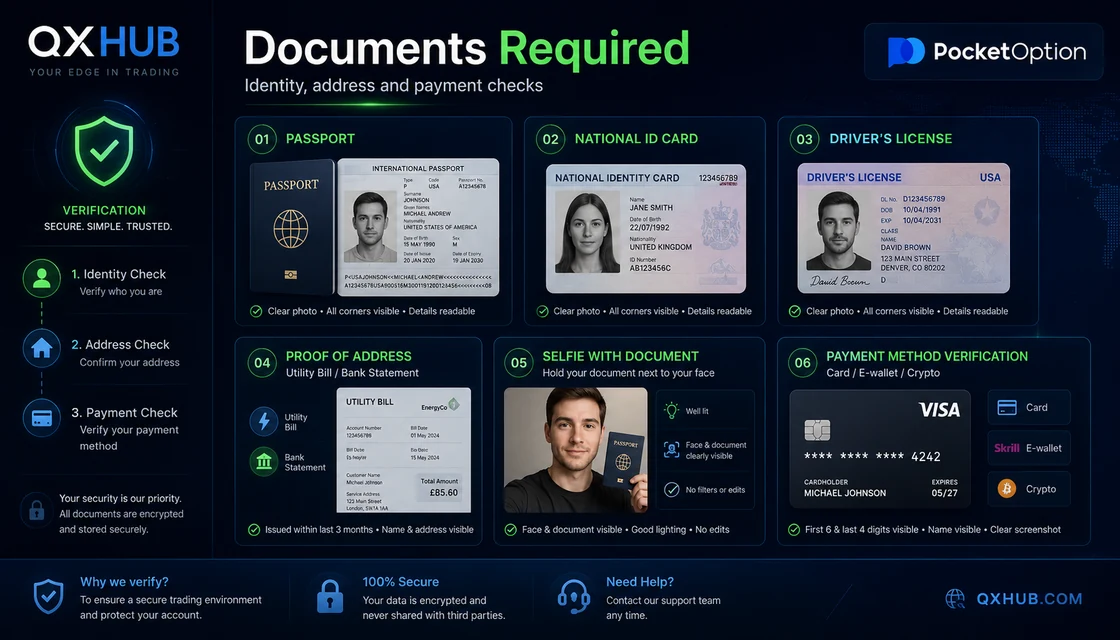Click the selfie photo holding passport

click(x=576, y=450)
